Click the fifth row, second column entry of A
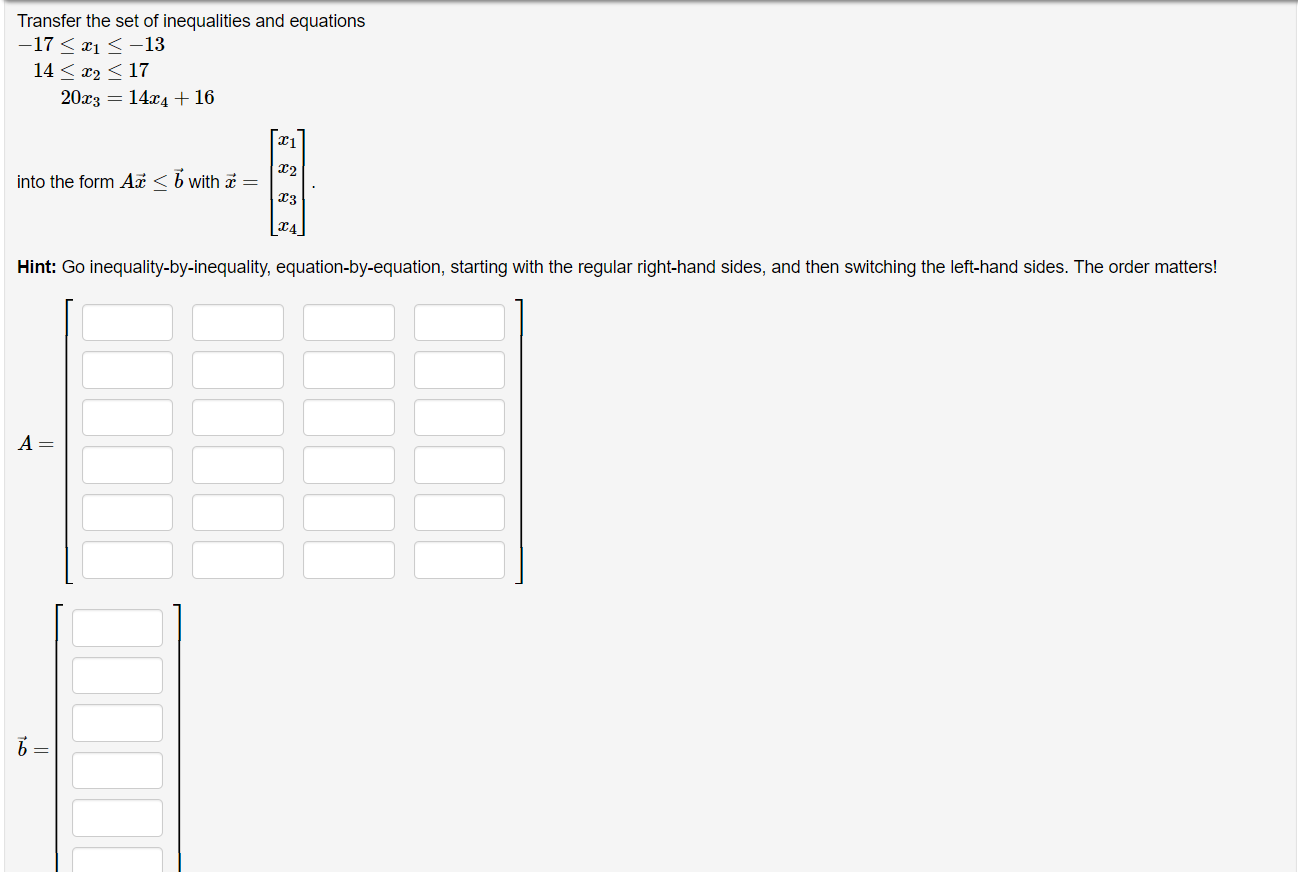This screenshot has height=872, width=1298. pos(238,511)
